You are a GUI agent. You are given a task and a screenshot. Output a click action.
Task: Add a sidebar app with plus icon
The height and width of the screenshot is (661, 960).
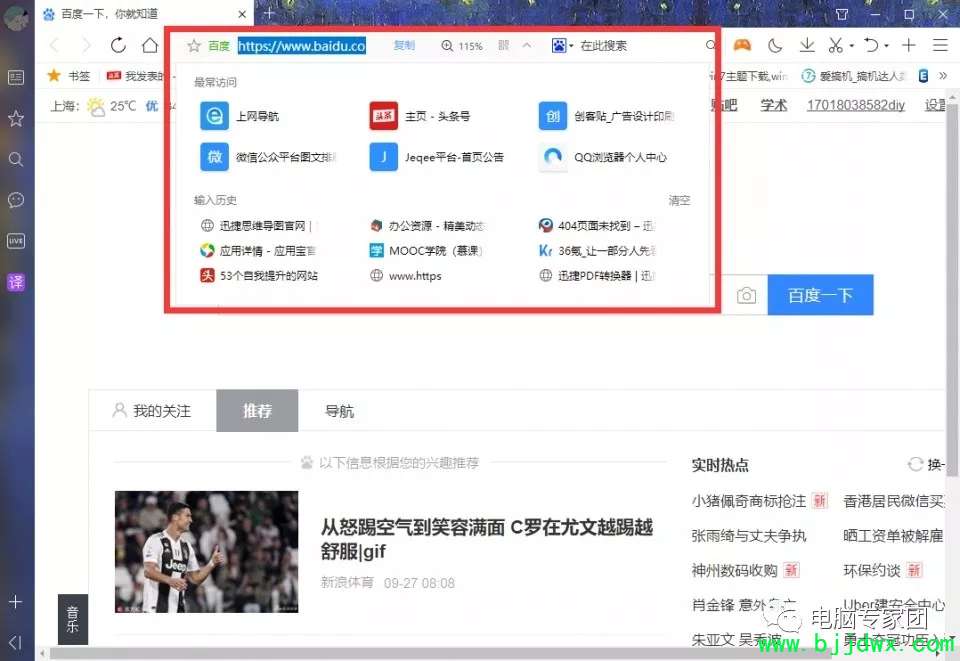[x=16, y=602]
